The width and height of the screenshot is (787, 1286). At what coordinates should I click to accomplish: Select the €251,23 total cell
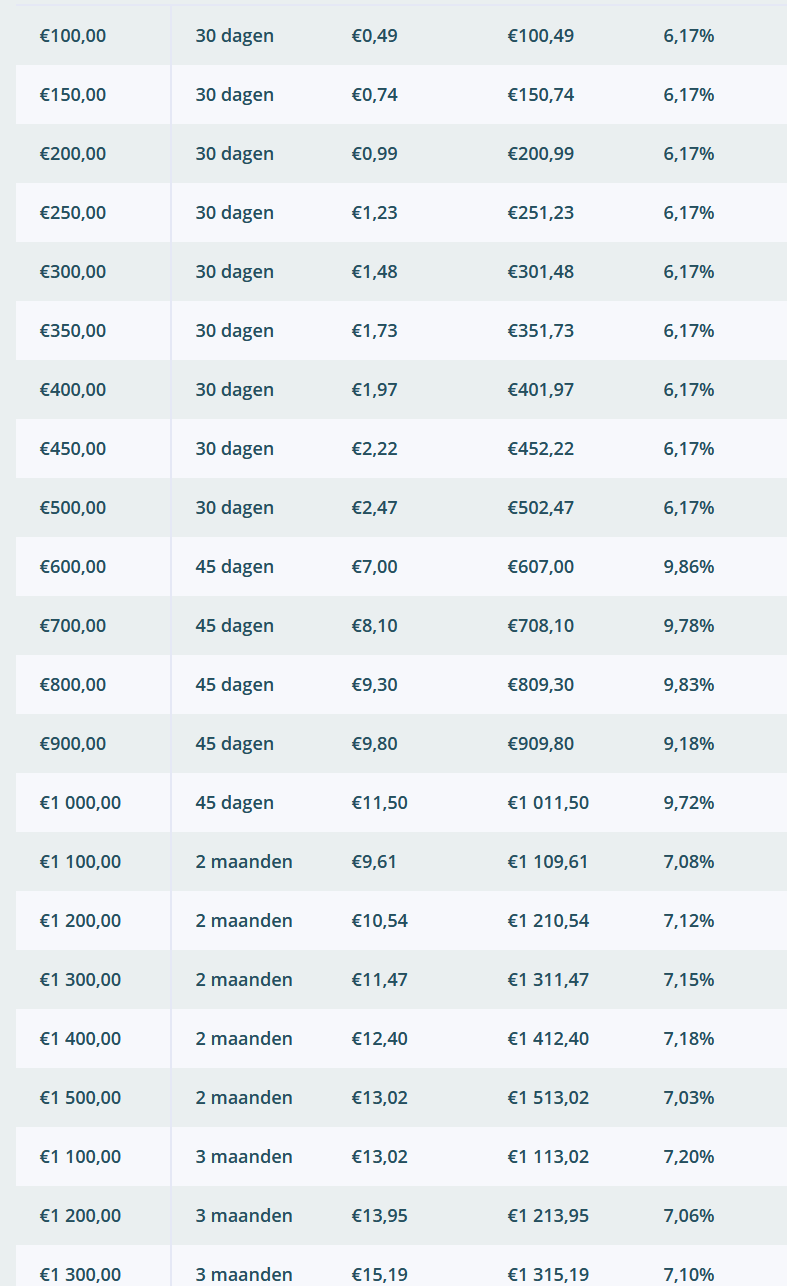541,213
